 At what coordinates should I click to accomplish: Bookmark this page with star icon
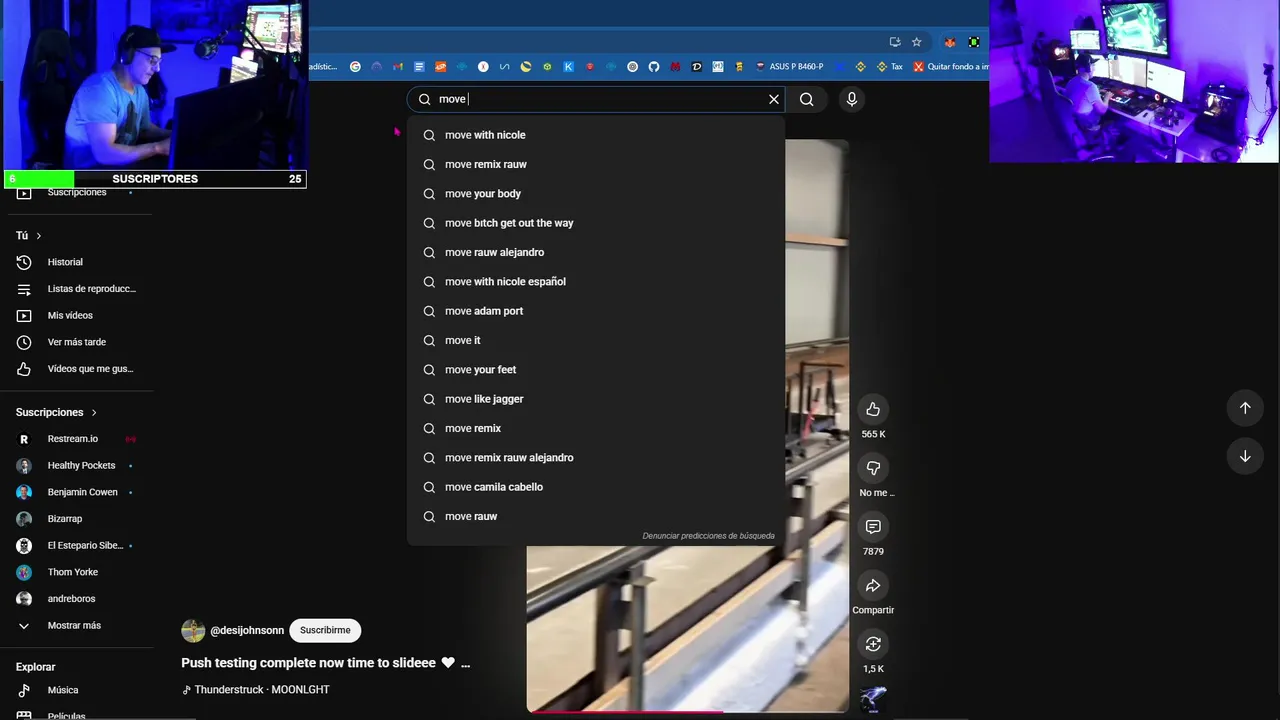[916, 42]
